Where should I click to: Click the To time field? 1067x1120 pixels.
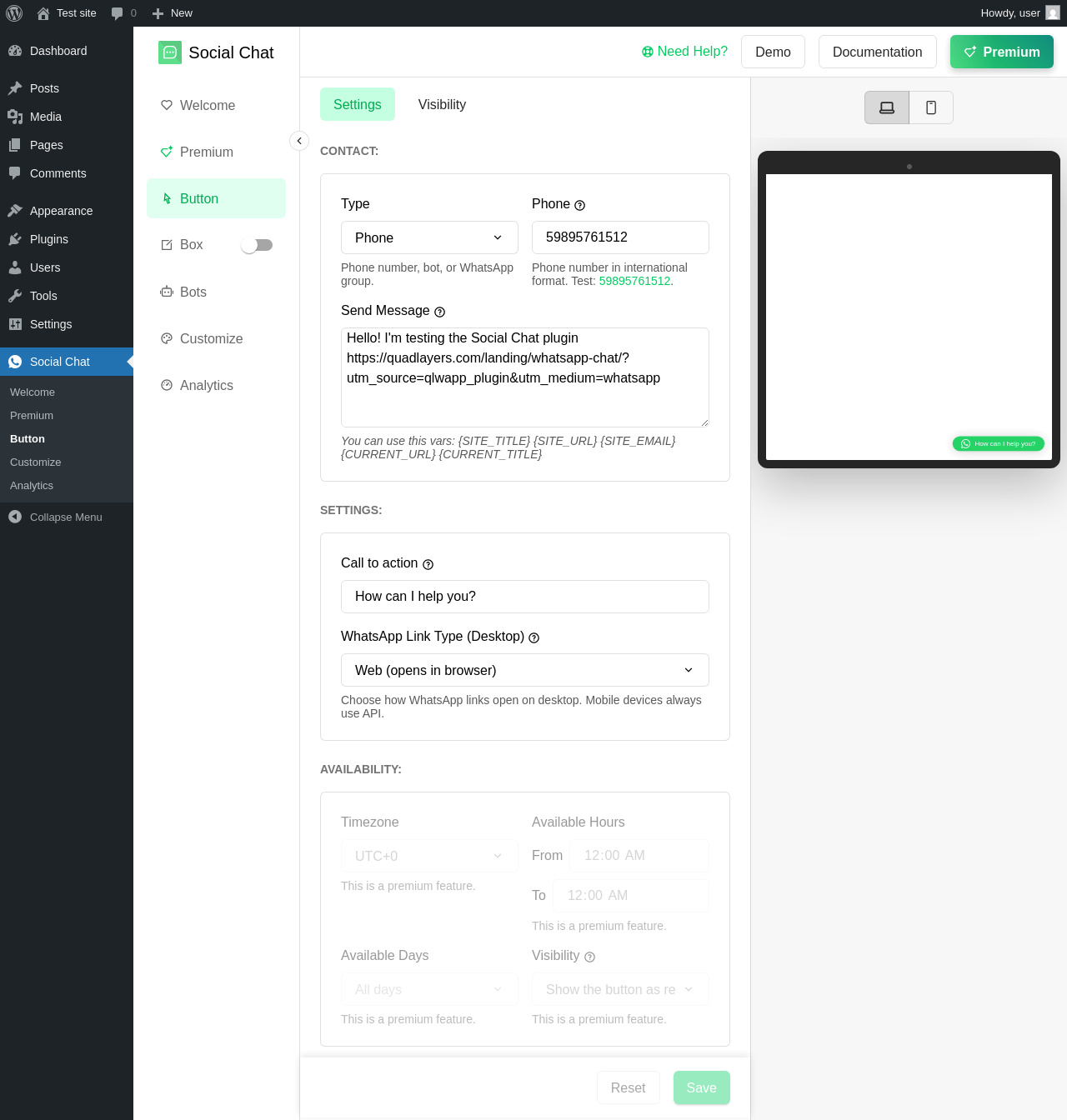(x=631, y=896)
